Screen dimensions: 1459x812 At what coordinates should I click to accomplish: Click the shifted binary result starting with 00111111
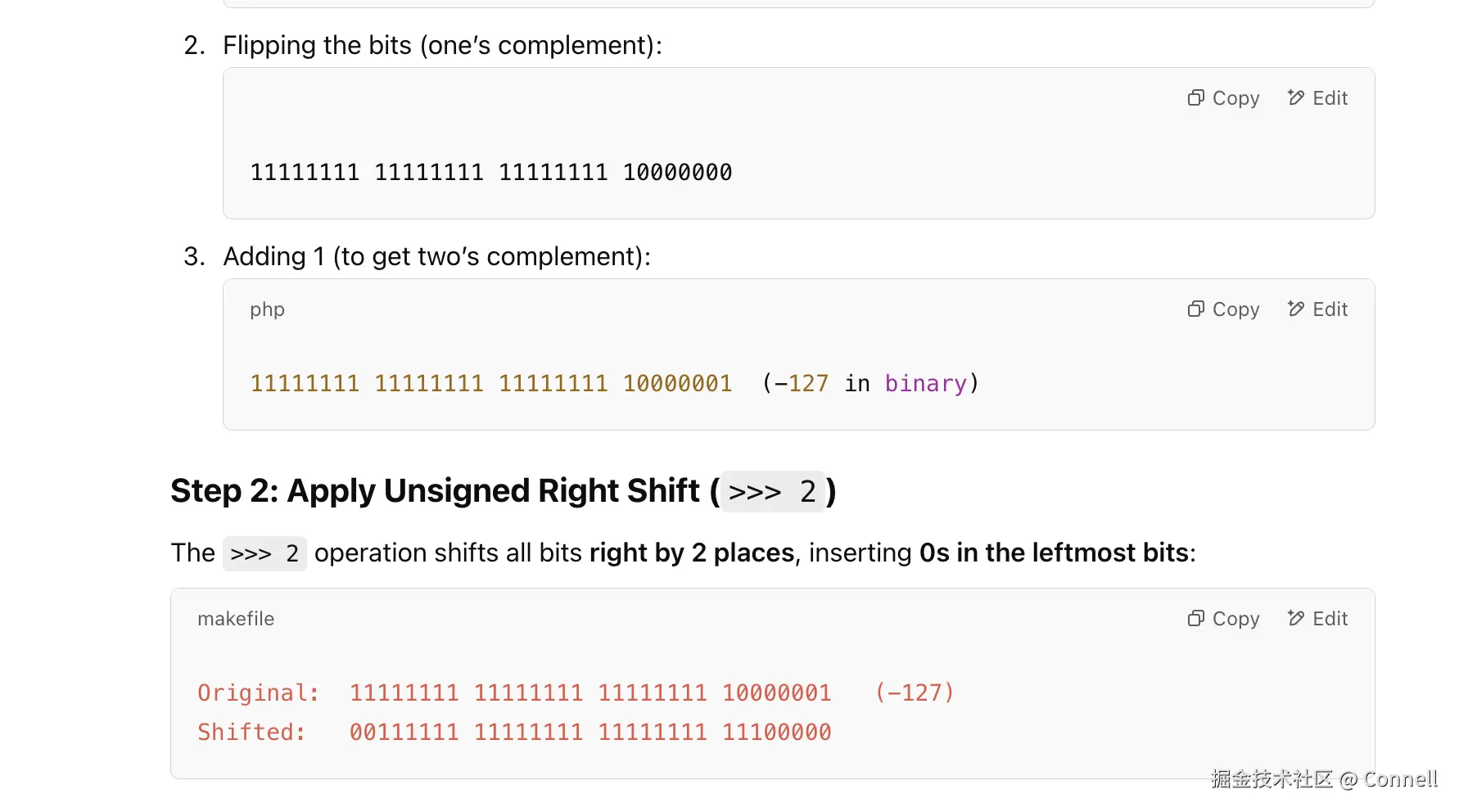coord(589,733)
